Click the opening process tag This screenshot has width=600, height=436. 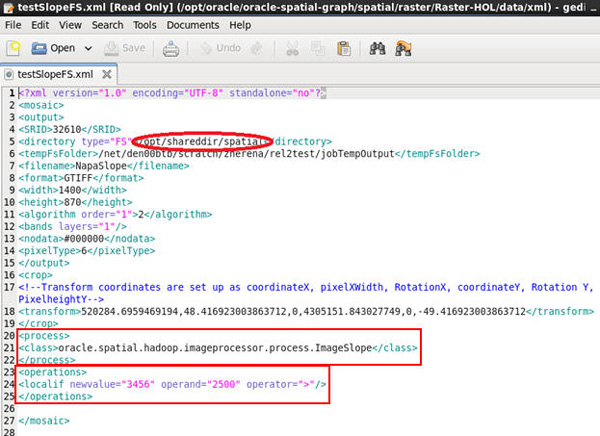pos(44,336)
